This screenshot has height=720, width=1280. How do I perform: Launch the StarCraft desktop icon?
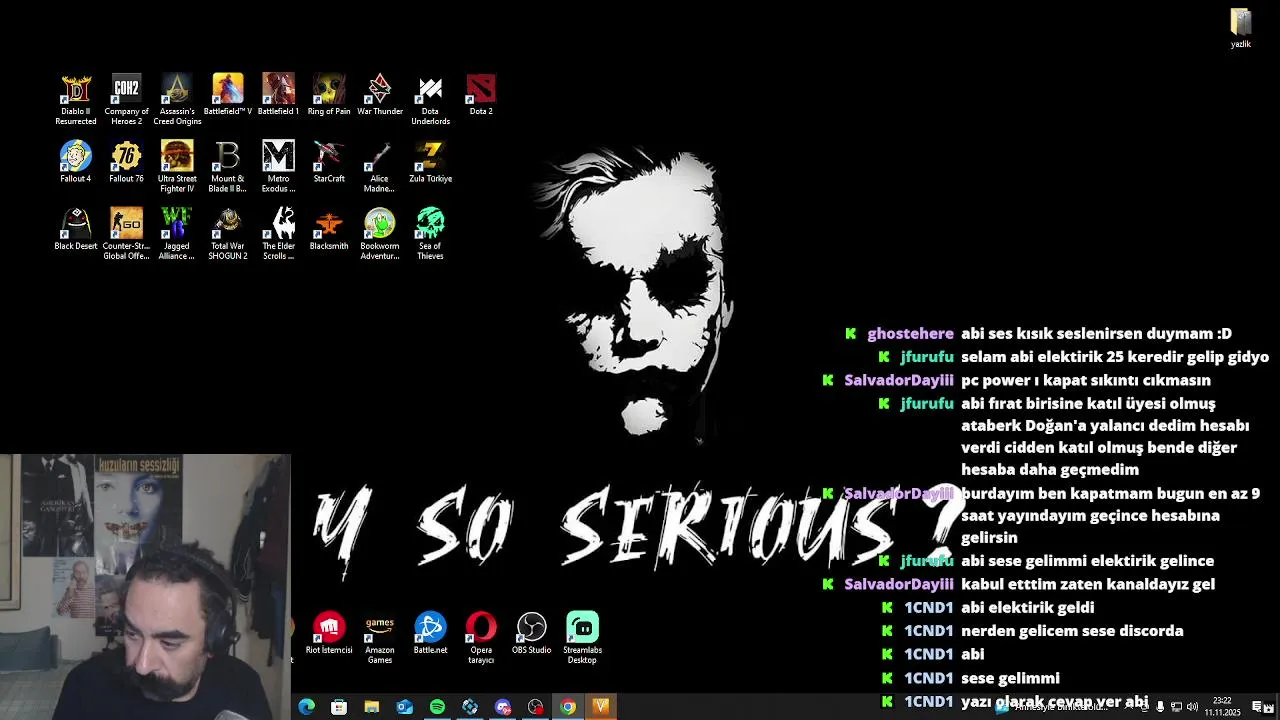click(x=329, y=162)
